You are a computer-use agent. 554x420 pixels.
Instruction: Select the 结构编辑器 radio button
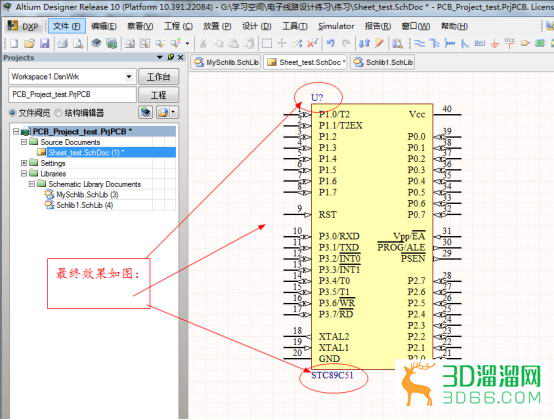(x=58, y=113)
